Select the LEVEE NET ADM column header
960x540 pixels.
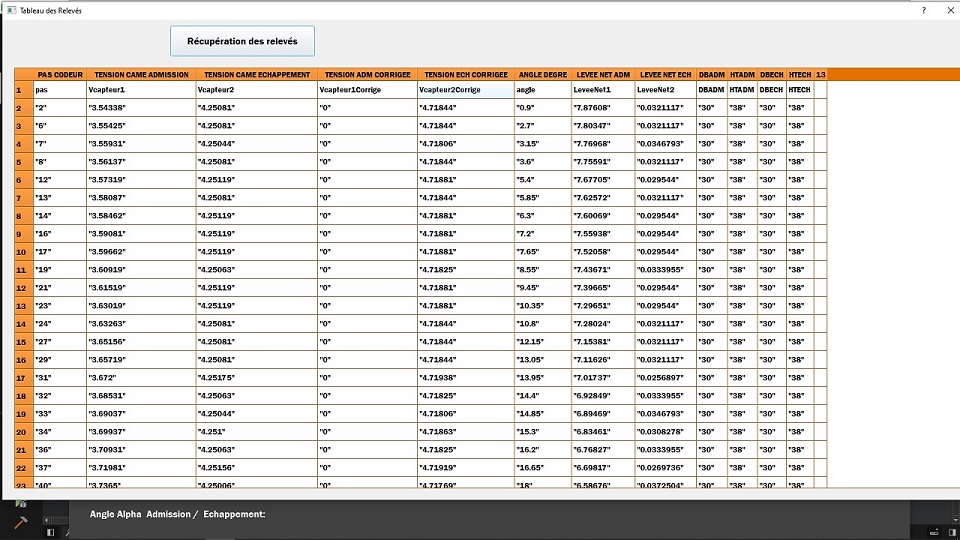(x=603, y=74)
